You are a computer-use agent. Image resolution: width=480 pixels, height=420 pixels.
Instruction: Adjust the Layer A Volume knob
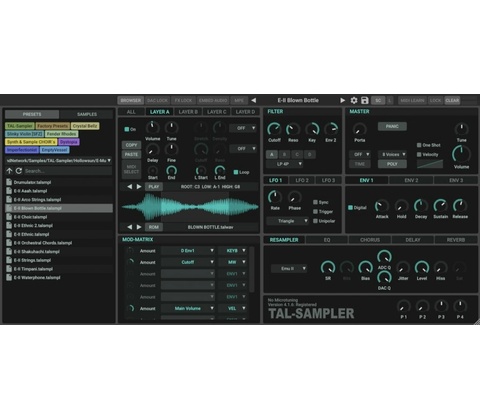(153, 128)
